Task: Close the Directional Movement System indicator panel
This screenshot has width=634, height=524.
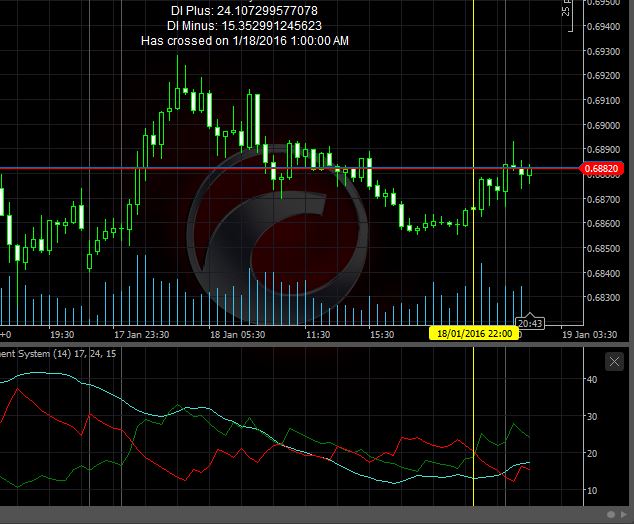Action: 614,361
